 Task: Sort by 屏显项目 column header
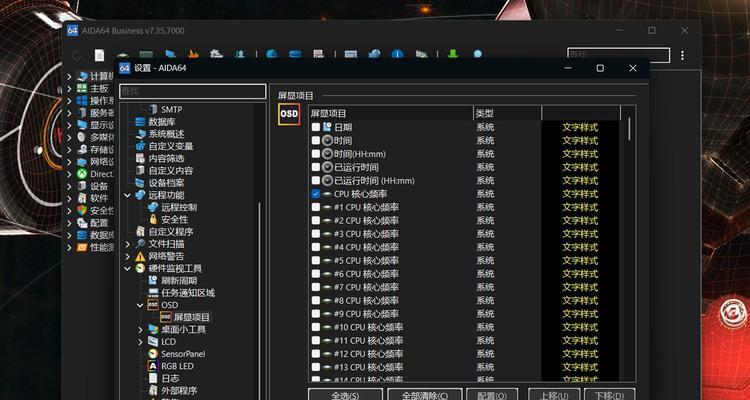coord(390,113)
